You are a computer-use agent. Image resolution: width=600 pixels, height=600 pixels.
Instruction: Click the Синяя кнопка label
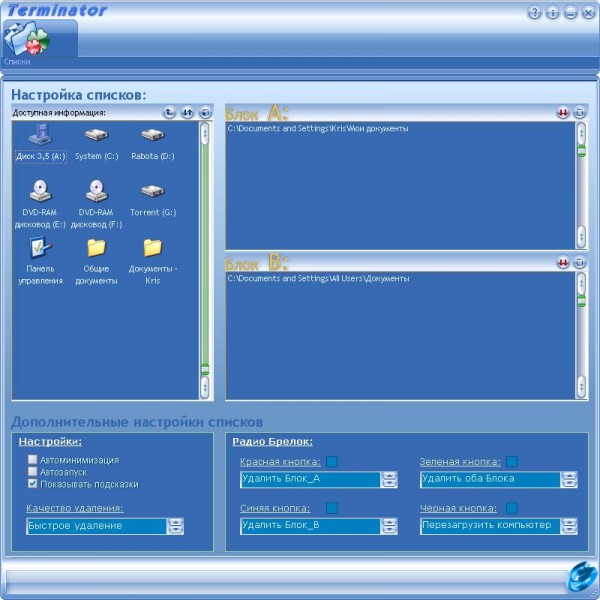pos(275,509)
